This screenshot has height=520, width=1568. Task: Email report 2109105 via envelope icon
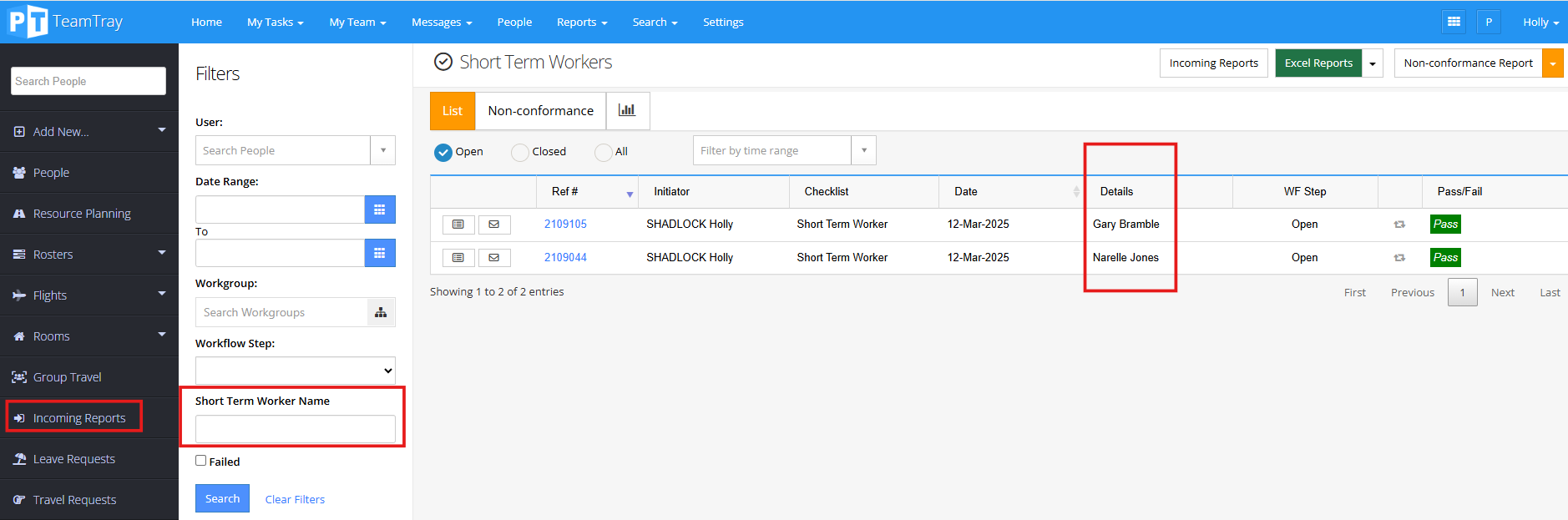(x=494, y=225)
